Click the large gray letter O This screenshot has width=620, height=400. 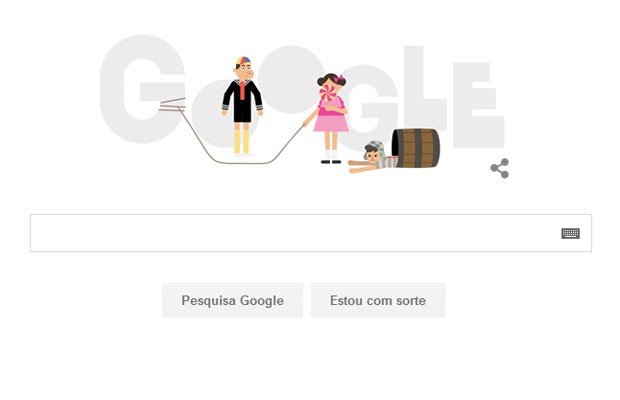click(292, 79)
